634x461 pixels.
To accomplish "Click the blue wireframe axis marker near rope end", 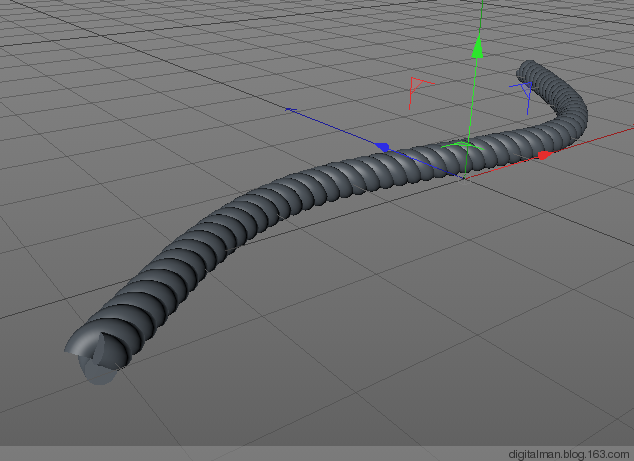I will 523,97.
